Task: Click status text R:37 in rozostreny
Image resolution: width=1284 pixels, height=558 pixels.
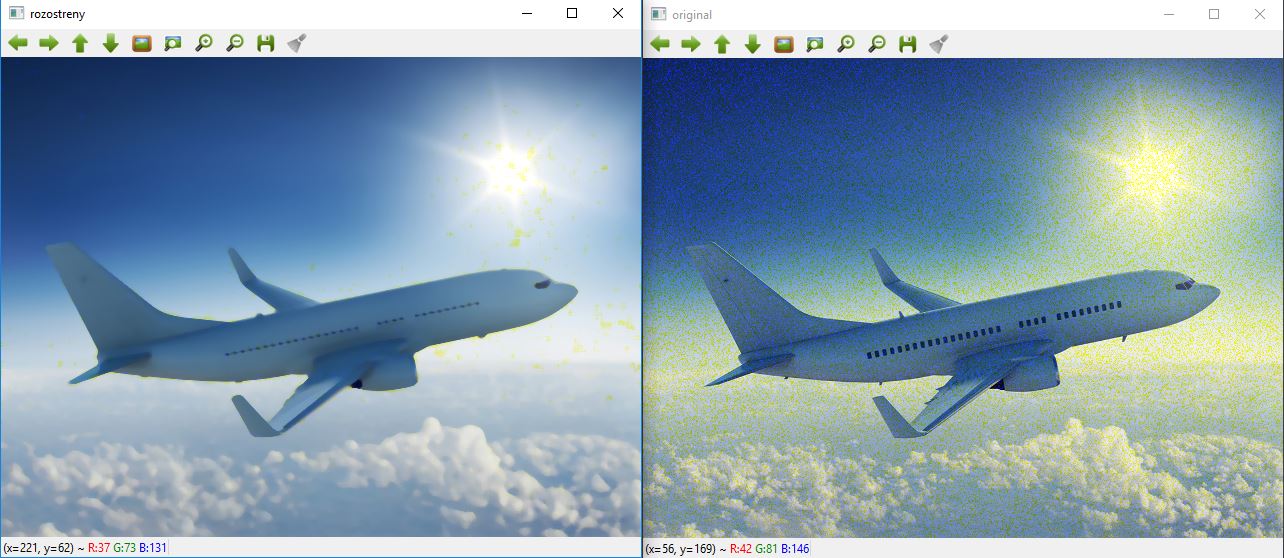Action: click(99, 548)
